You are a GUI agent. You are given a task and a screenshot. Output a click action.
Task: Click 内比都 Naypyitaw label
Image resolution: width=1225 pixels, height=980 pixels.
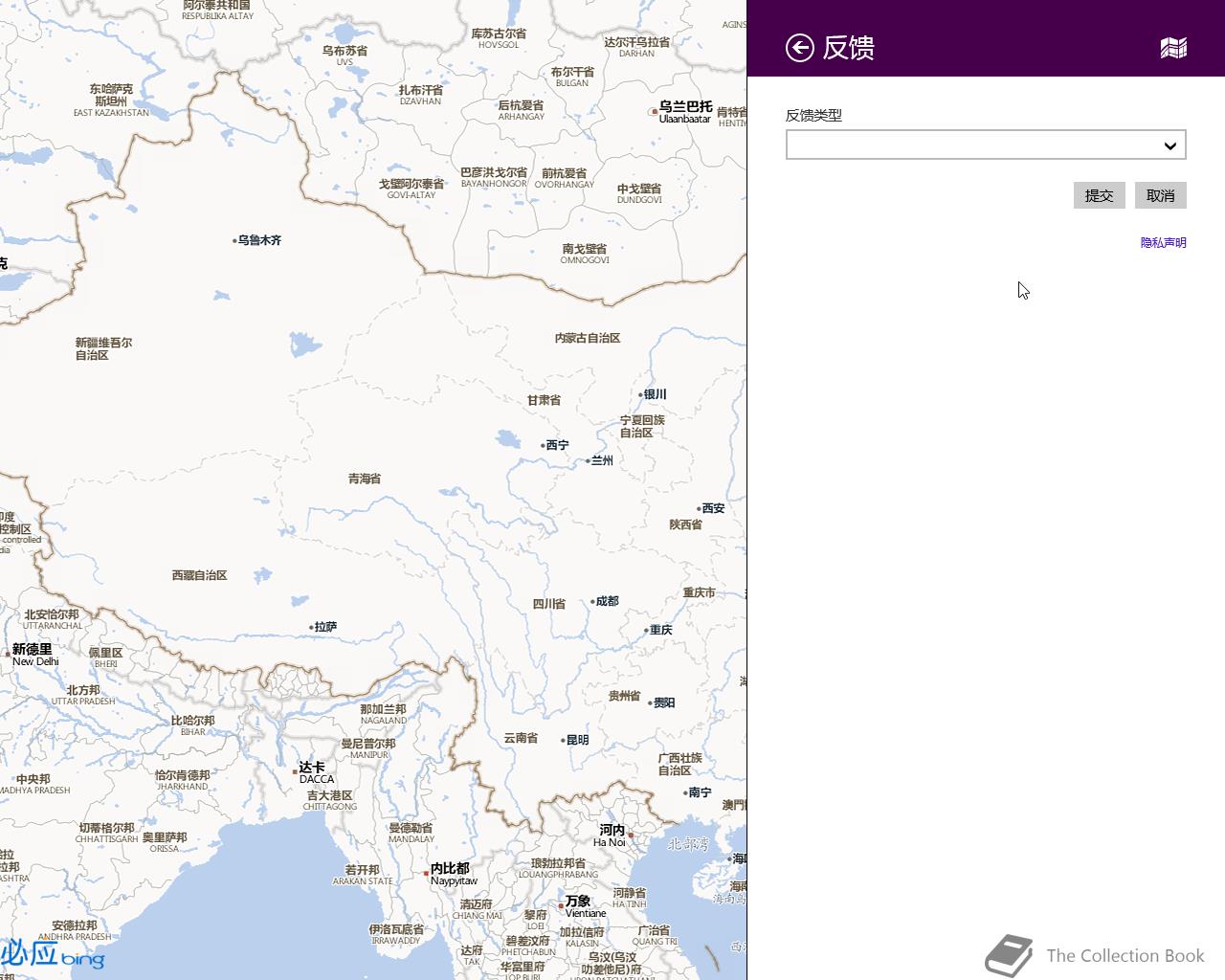[x=452, y=874]
